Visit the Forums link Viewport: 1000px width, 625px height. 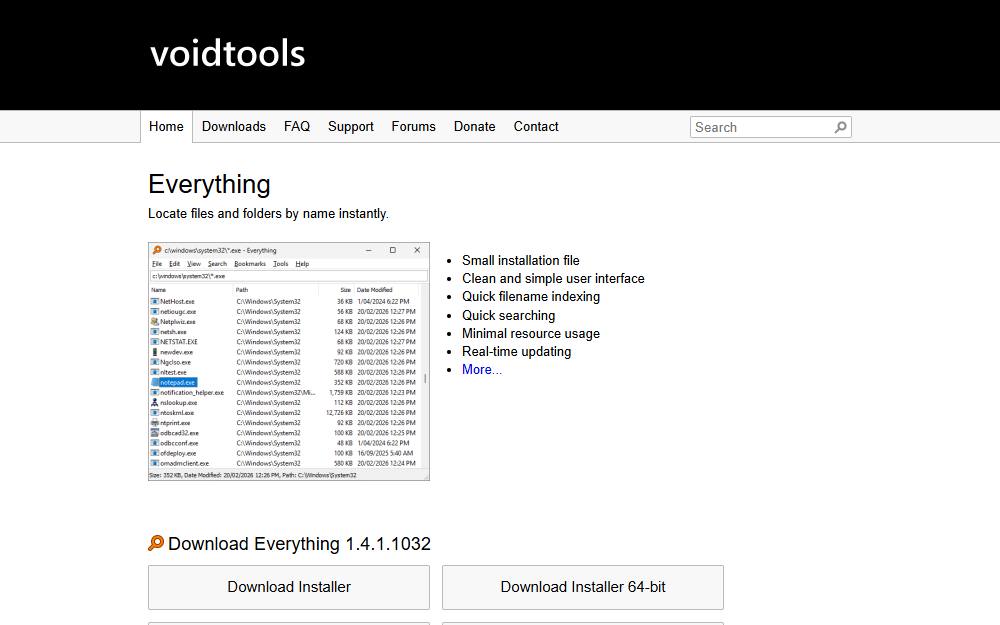click(x=413, y=126)
